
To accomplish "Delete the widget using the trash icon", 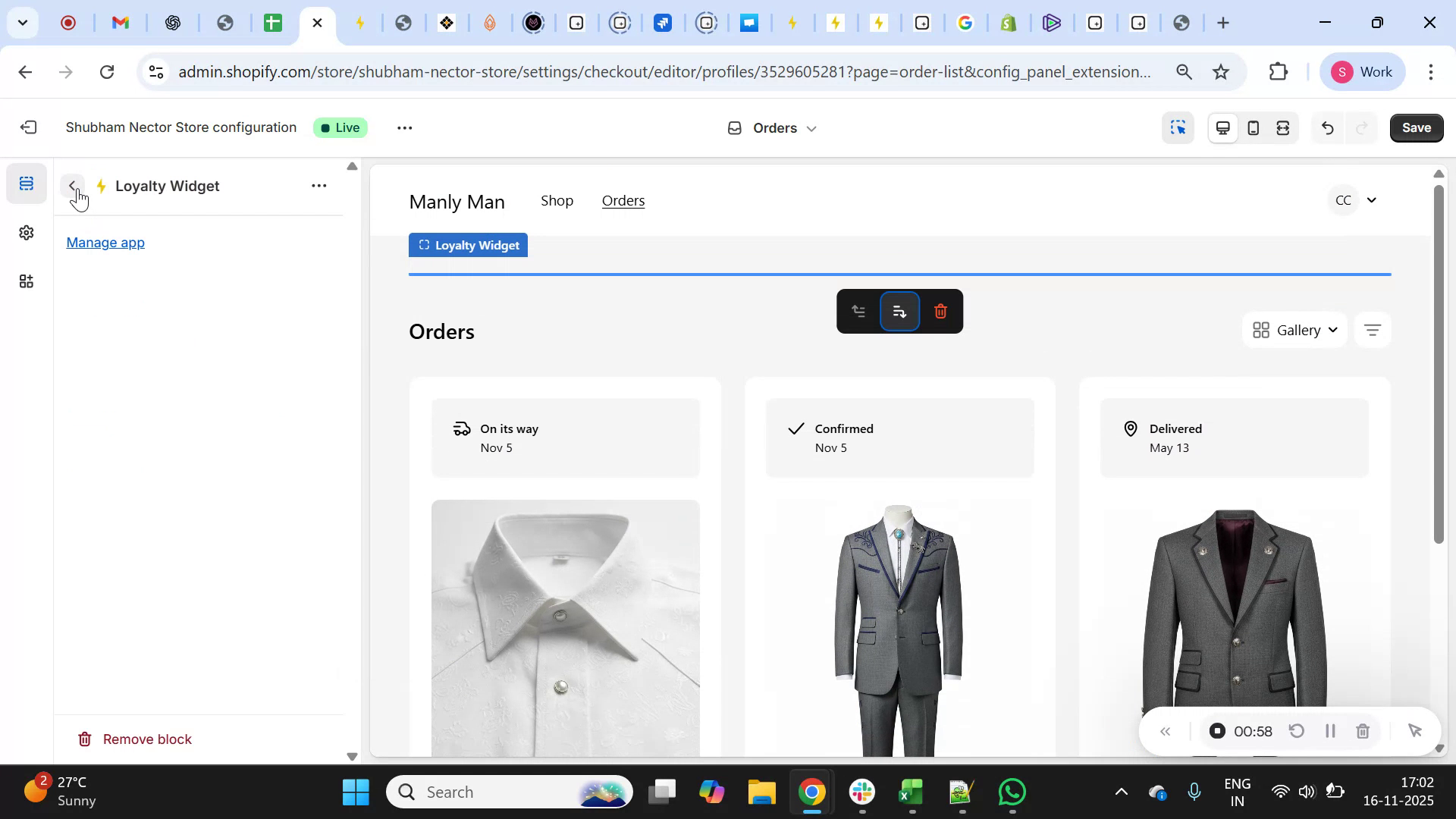I will (x=940, y=311).
